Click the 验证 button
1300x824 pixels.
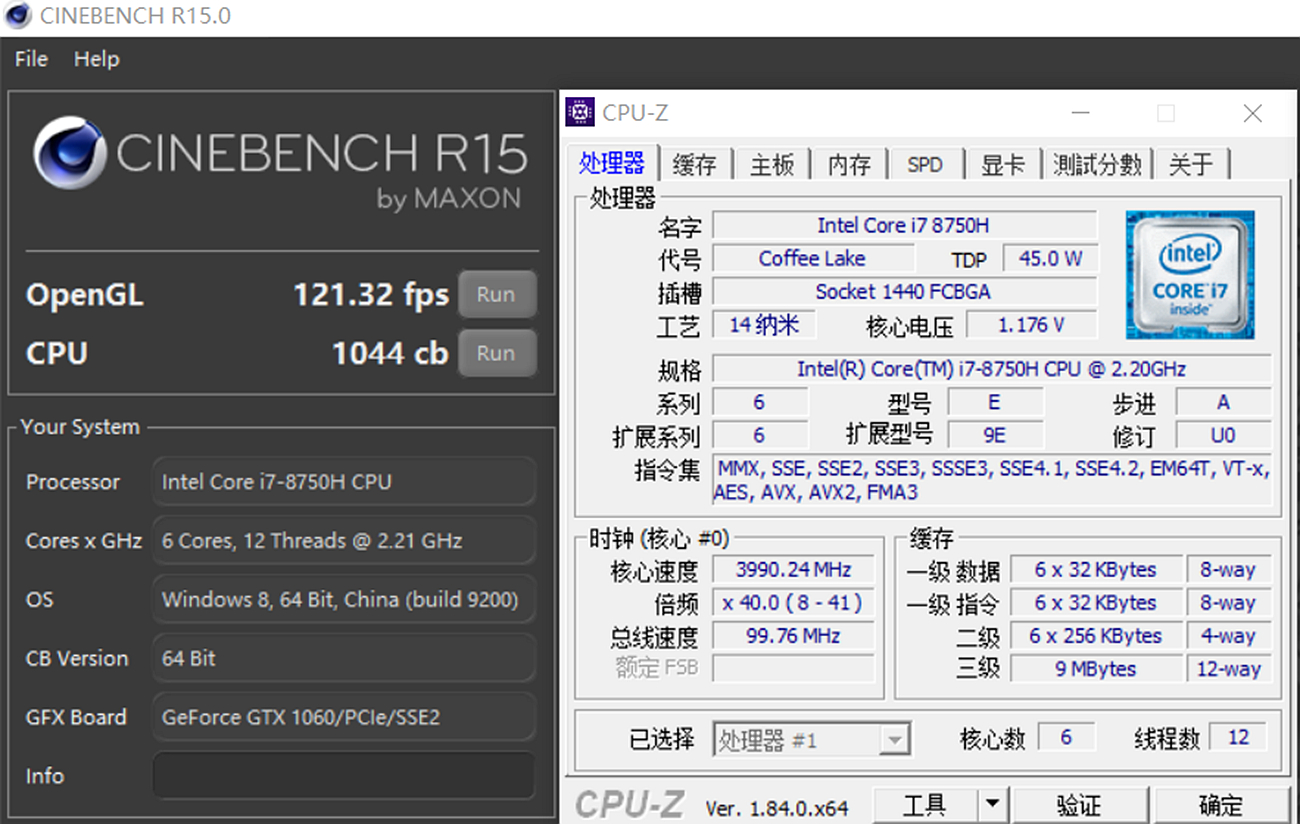[x=1079, y=805]
